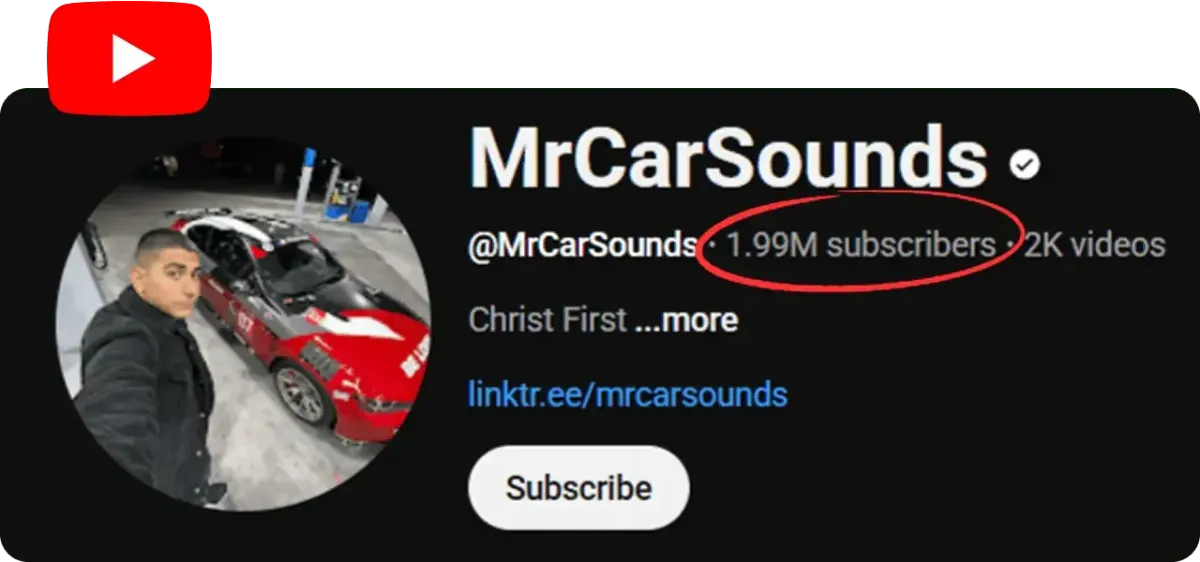Click the white play triangle in logo
The image size is (1200, 562).
click(x=131, y=59)
